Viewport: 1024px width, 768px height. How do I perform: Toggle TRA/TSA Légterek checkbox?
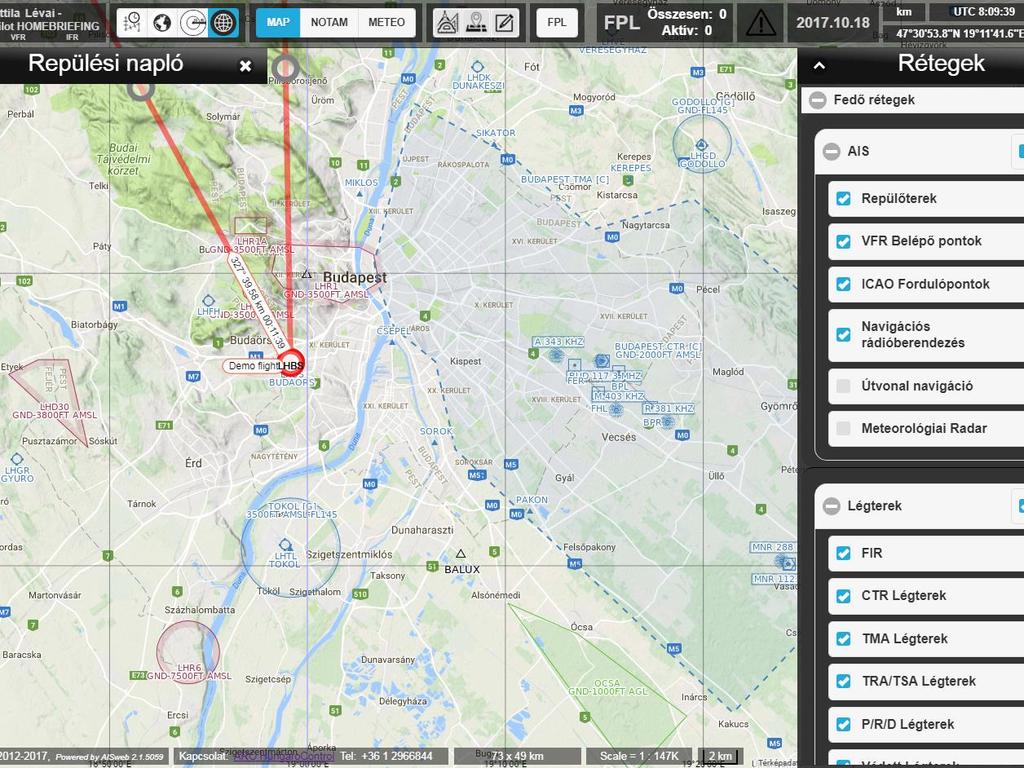(x=844, y=681)
